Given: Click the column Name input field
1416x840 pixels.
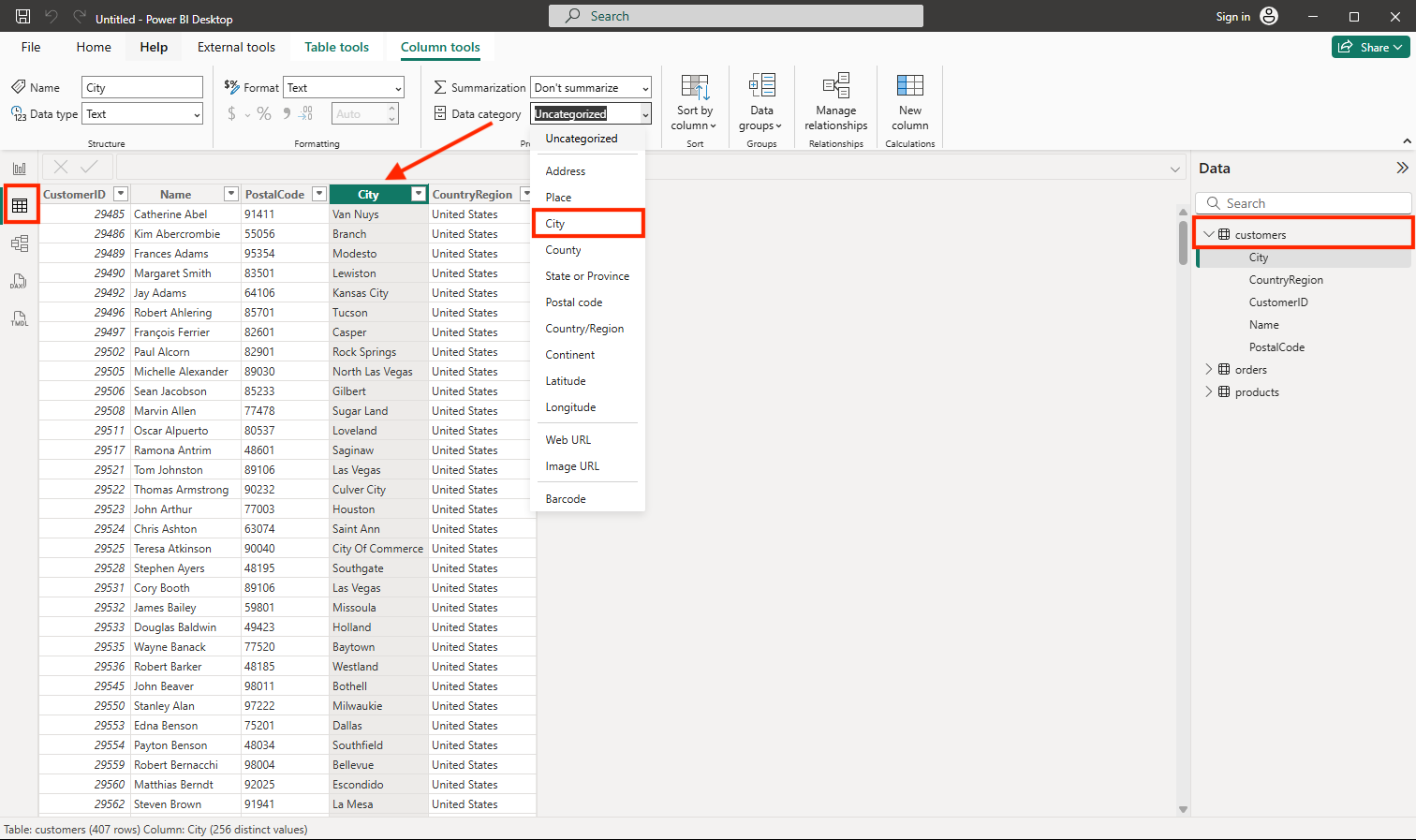Looking at the screenshot, I should (142, 87).
